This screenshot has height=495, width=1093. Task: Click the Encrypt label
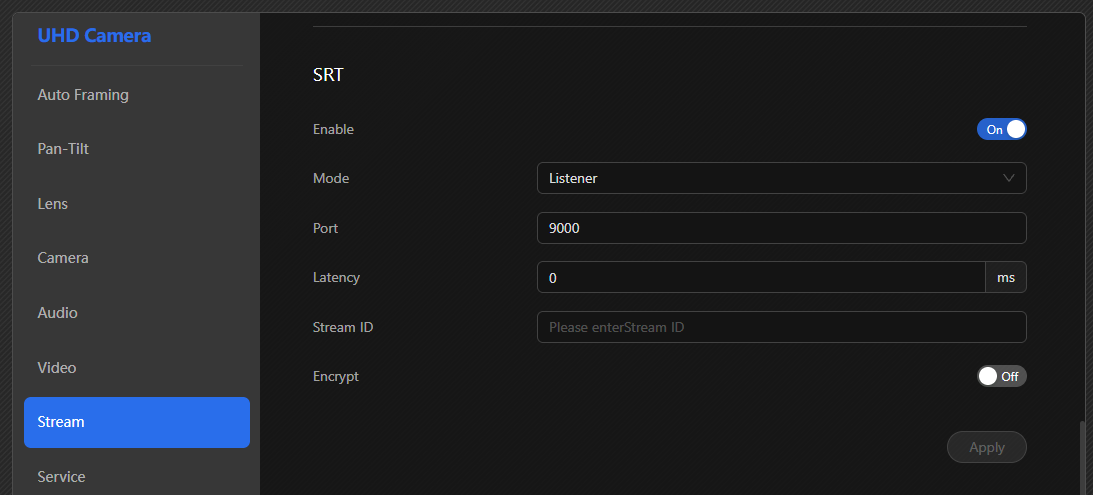pyautogui.click(x=336, y=376)
